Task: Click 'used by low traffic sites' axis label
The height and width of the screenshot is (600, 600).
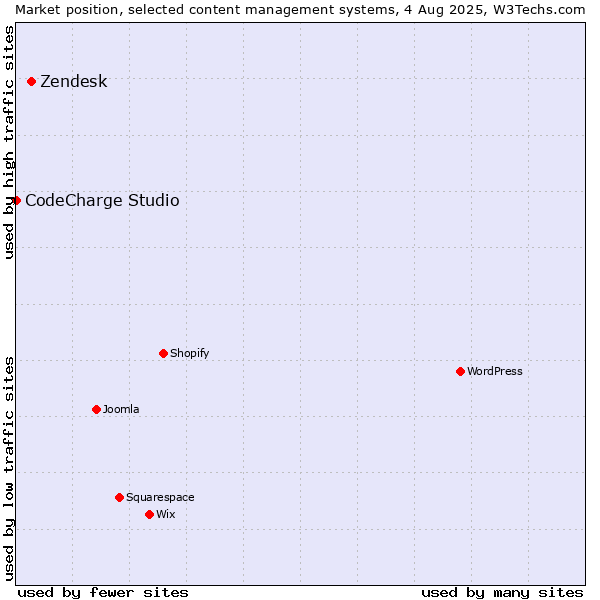Action: (x=9, y=469)
